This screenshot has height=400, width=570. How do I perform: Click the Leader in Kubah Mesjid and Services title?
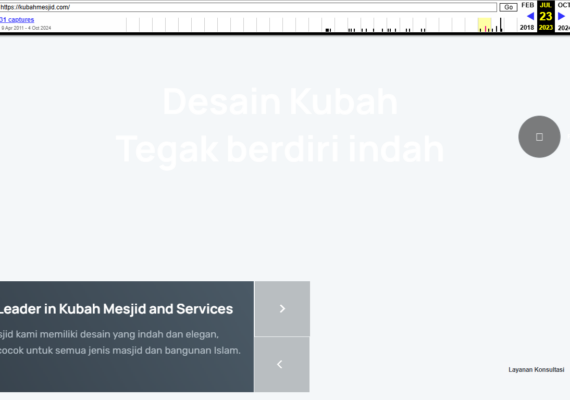coord(116,309)
